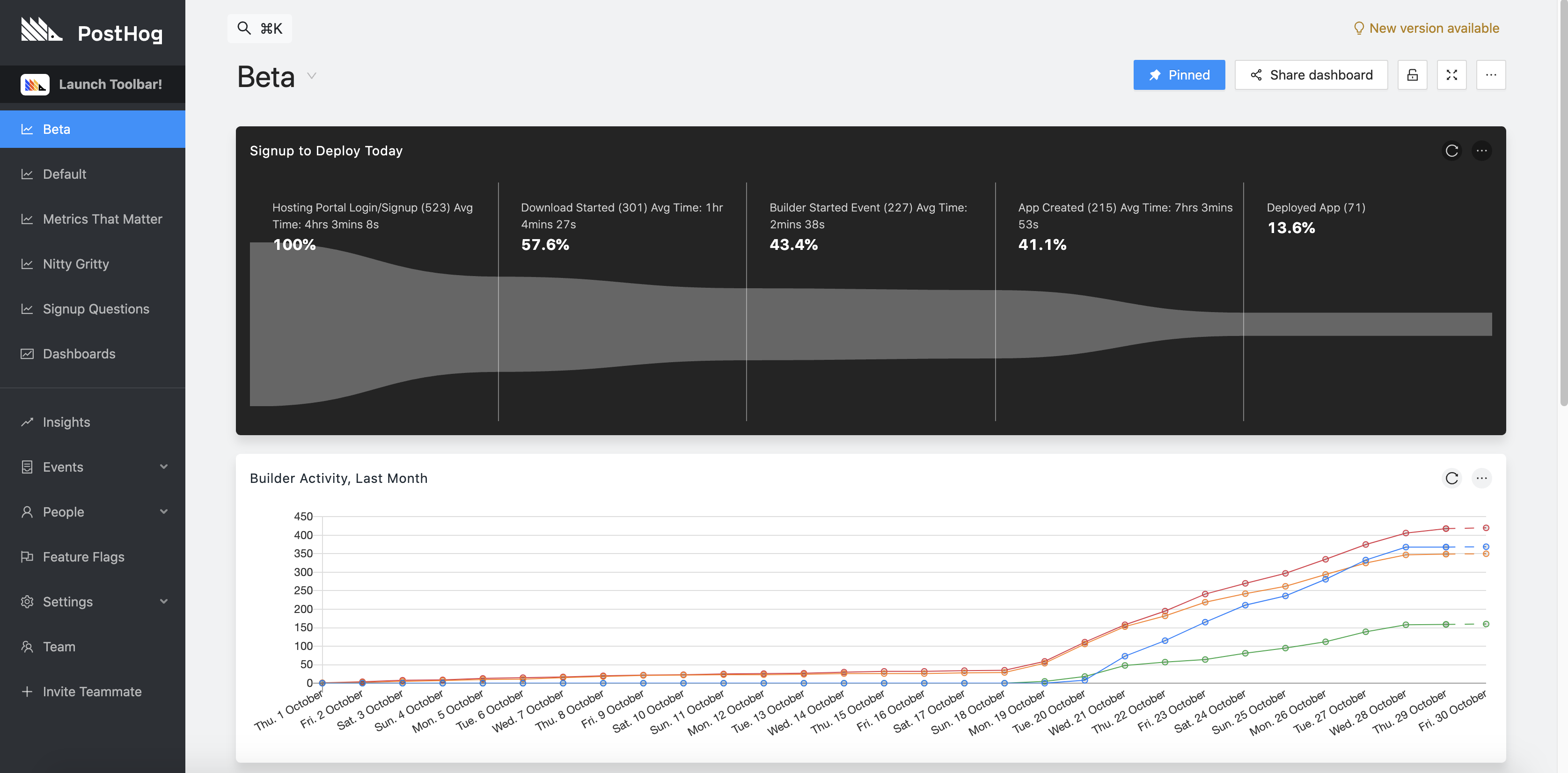Expand the Events sidebar submenu

point(163,467)
